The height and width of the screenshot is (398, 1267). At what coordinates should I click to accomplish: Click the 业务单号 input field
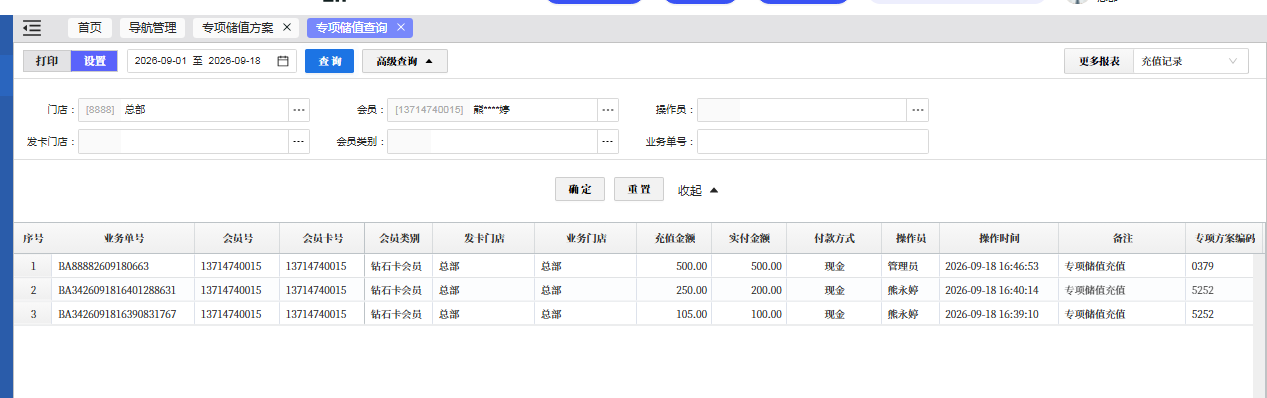tap(813, 142)
